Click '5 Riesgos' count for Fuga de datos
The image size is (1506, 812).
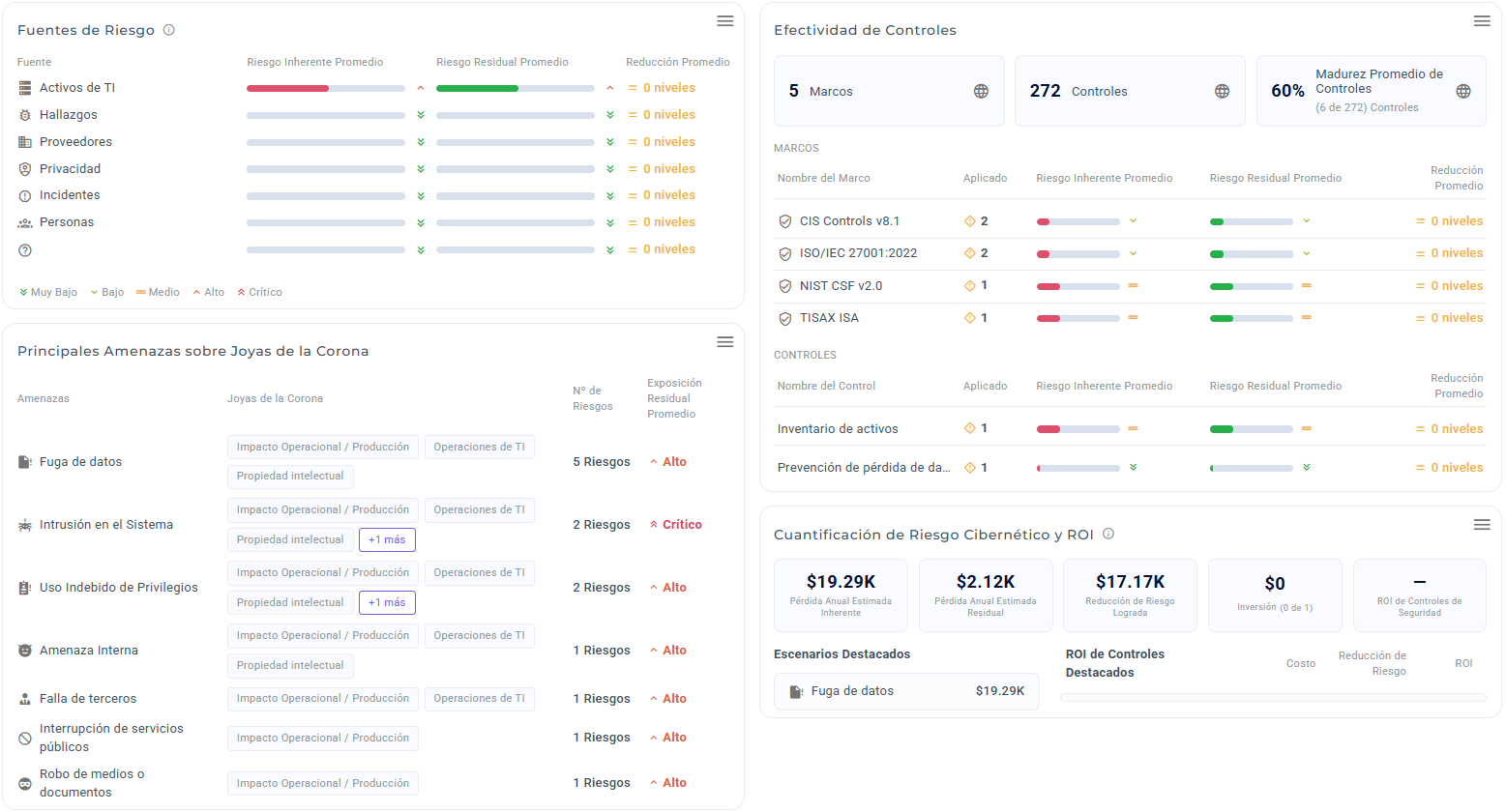tap(602, 462)
